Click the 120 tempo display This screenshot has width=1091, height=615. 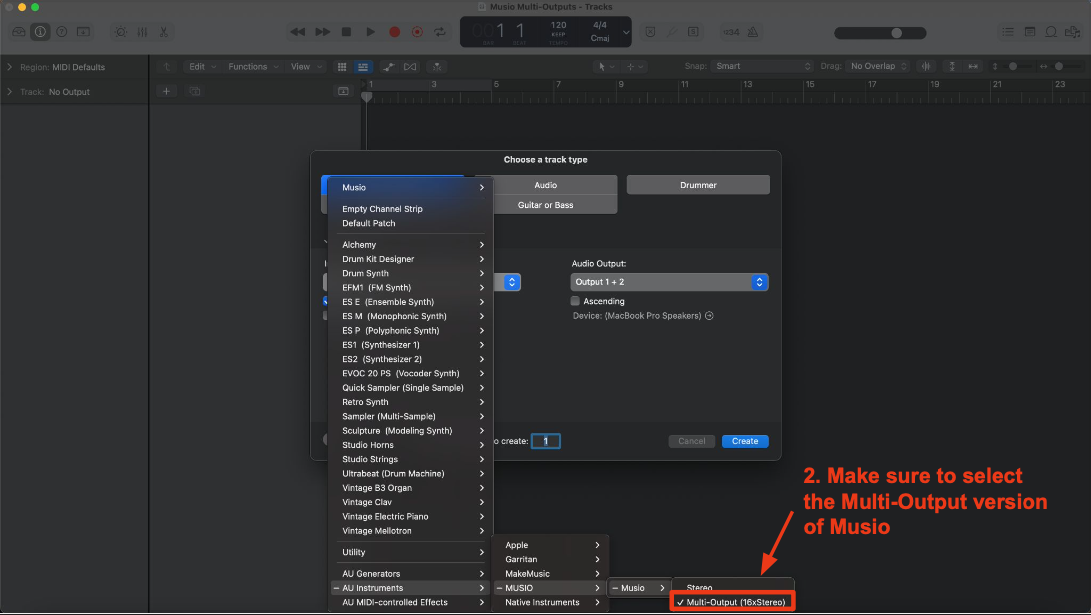559,26
